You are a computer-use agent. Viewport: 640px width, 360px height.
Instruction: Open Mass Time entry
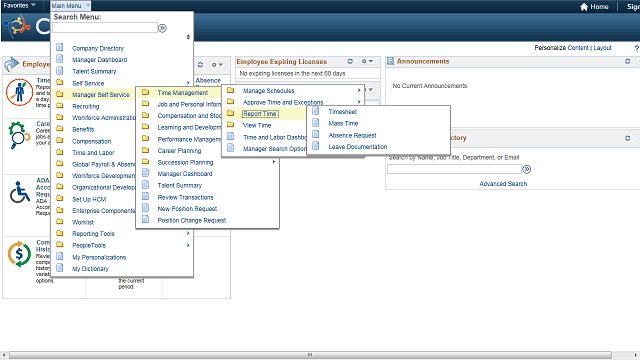tap(343, 123)
